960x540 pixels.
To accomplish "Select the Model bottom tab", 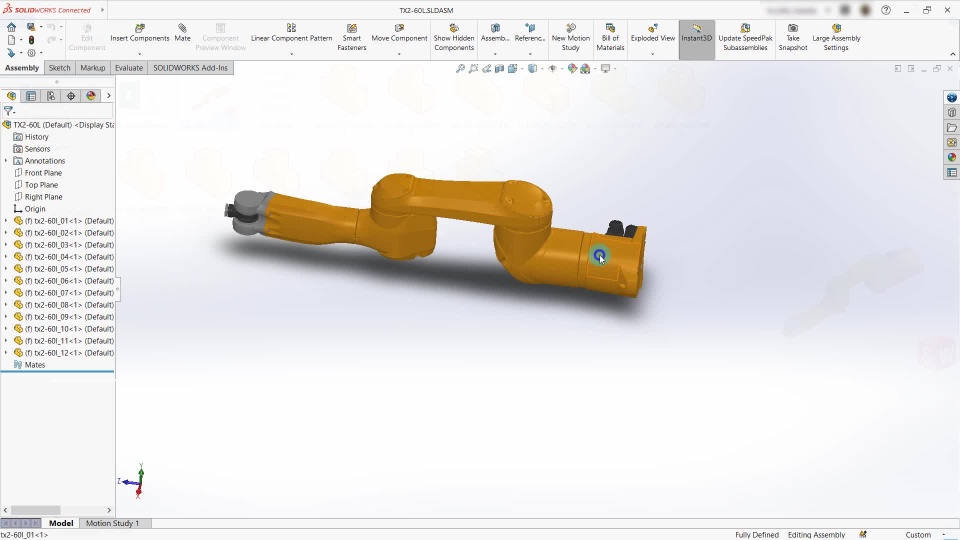I will click(61, 523).
